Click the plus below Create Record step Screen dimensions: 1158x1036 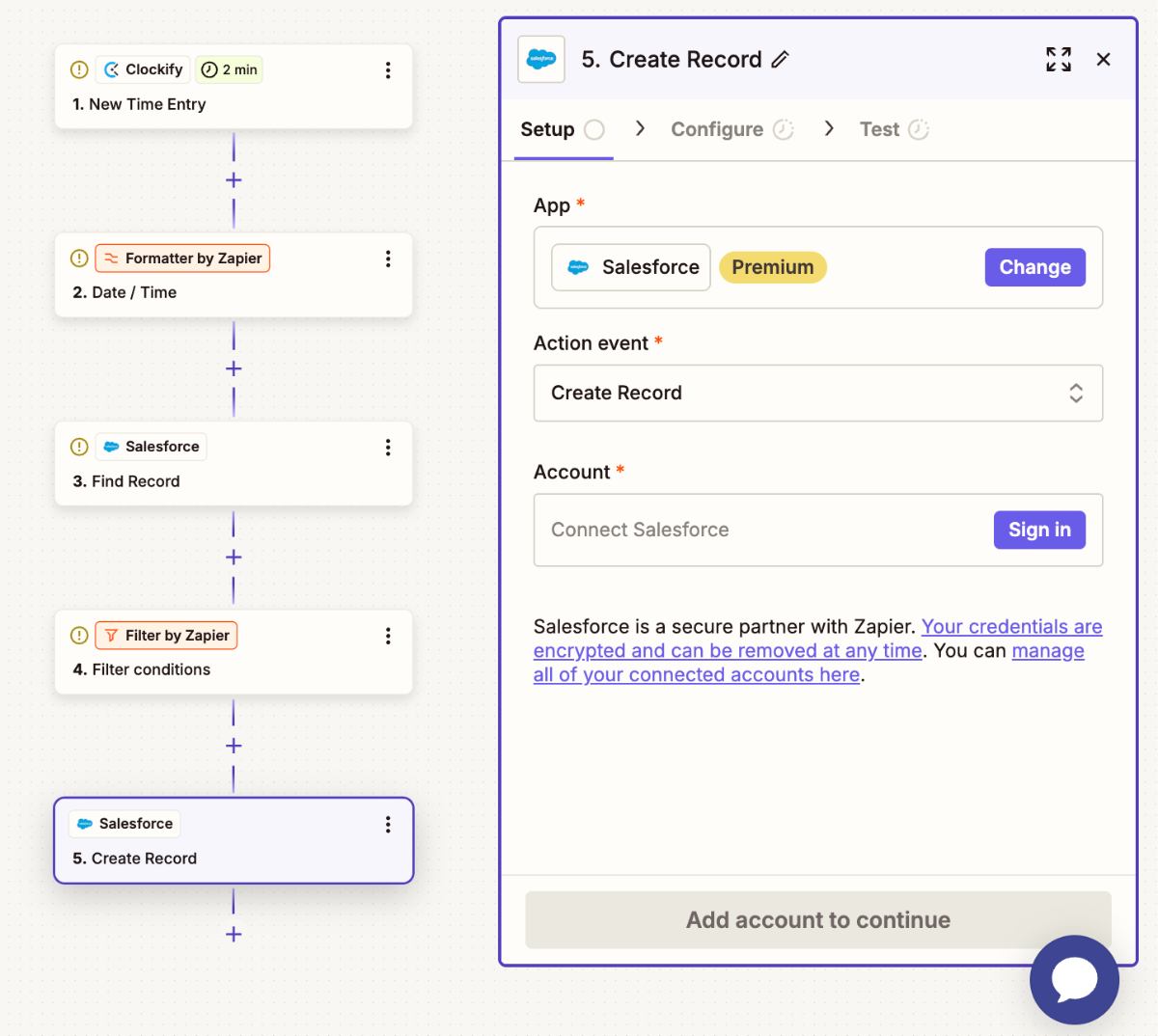(233, 934)
